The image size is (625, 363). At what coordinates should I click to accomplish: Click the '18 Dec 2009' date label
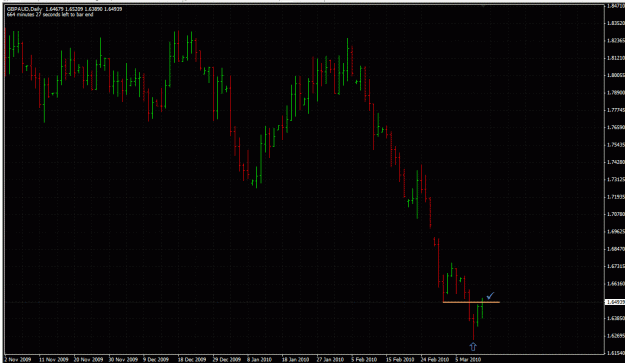pyautogui.click(x=192, y=359)
